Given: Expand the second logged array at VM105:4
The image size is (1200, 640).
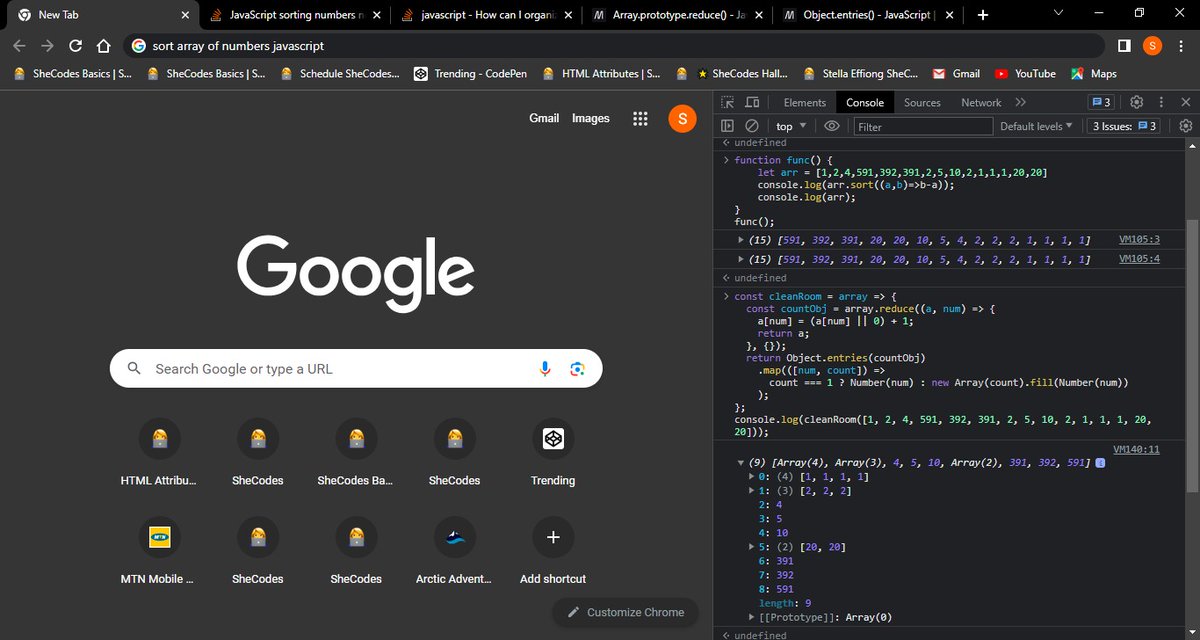Looking at the screenshot, I should (741, 259).
